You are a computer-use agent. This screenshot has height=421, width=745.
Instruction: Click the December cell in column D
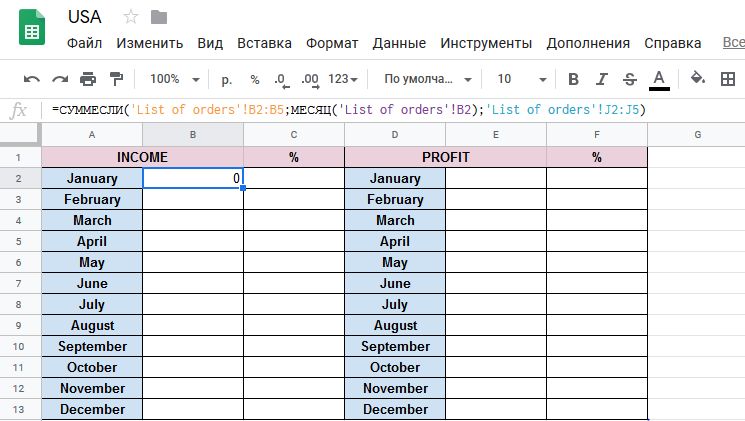(x=395, y=410)
